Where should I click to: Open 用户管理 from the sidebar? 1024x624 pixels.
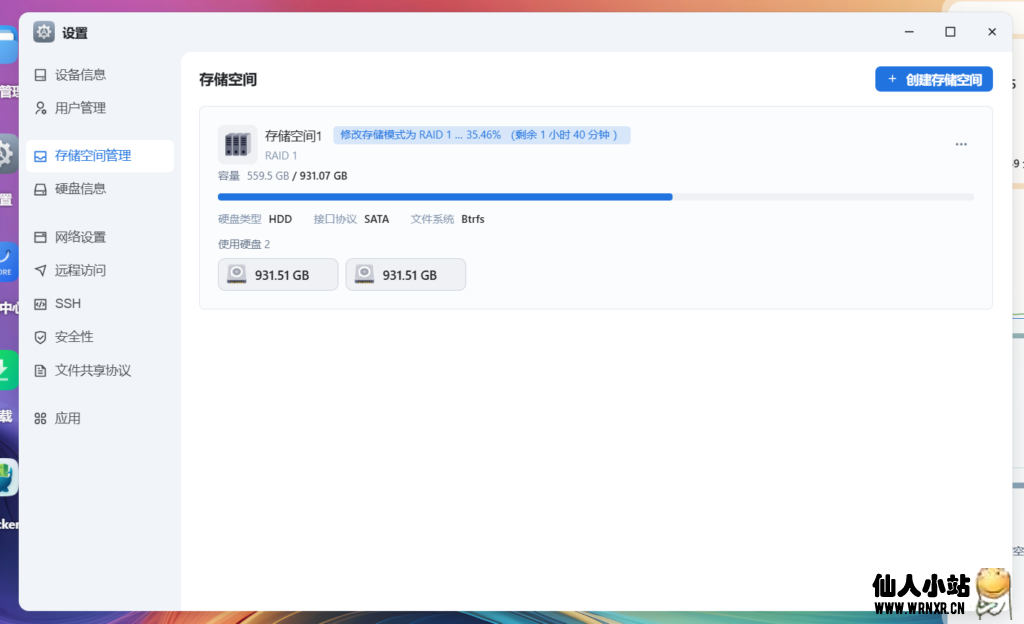pos(41,107)
